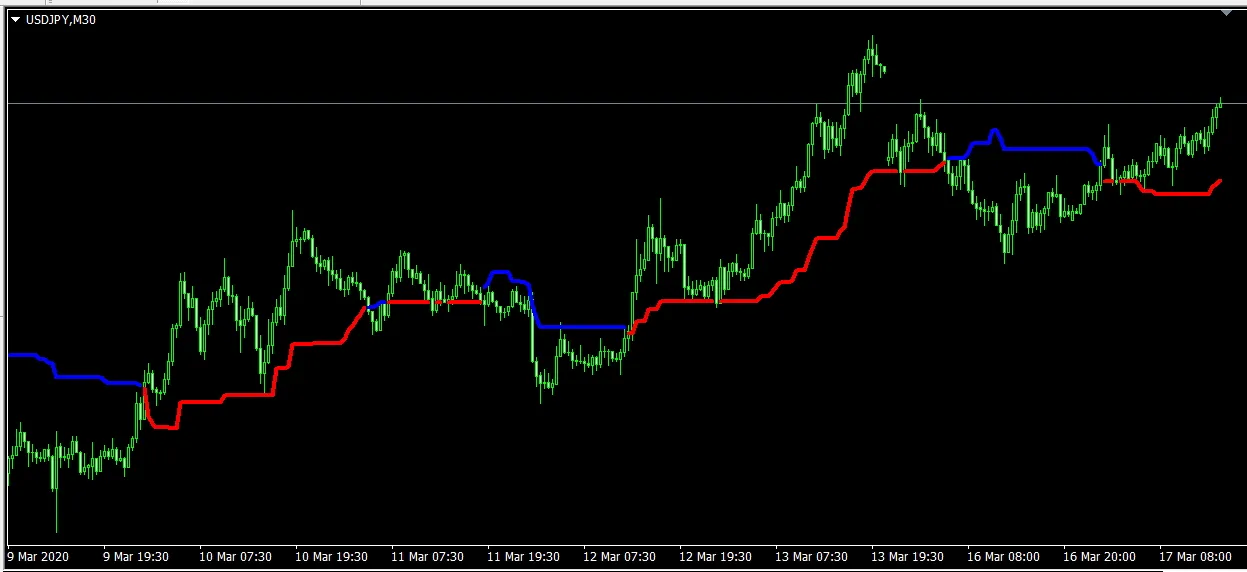The height and width of the screenshot is (572, 1247).
Task: Click the 11 Mar 19:30 time label
Action: tap(522, 556)
